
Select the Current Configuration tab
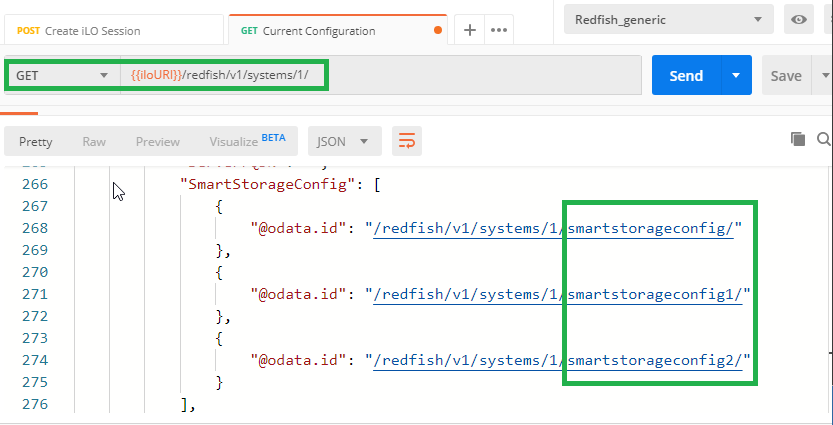click(x=338, y=30)
